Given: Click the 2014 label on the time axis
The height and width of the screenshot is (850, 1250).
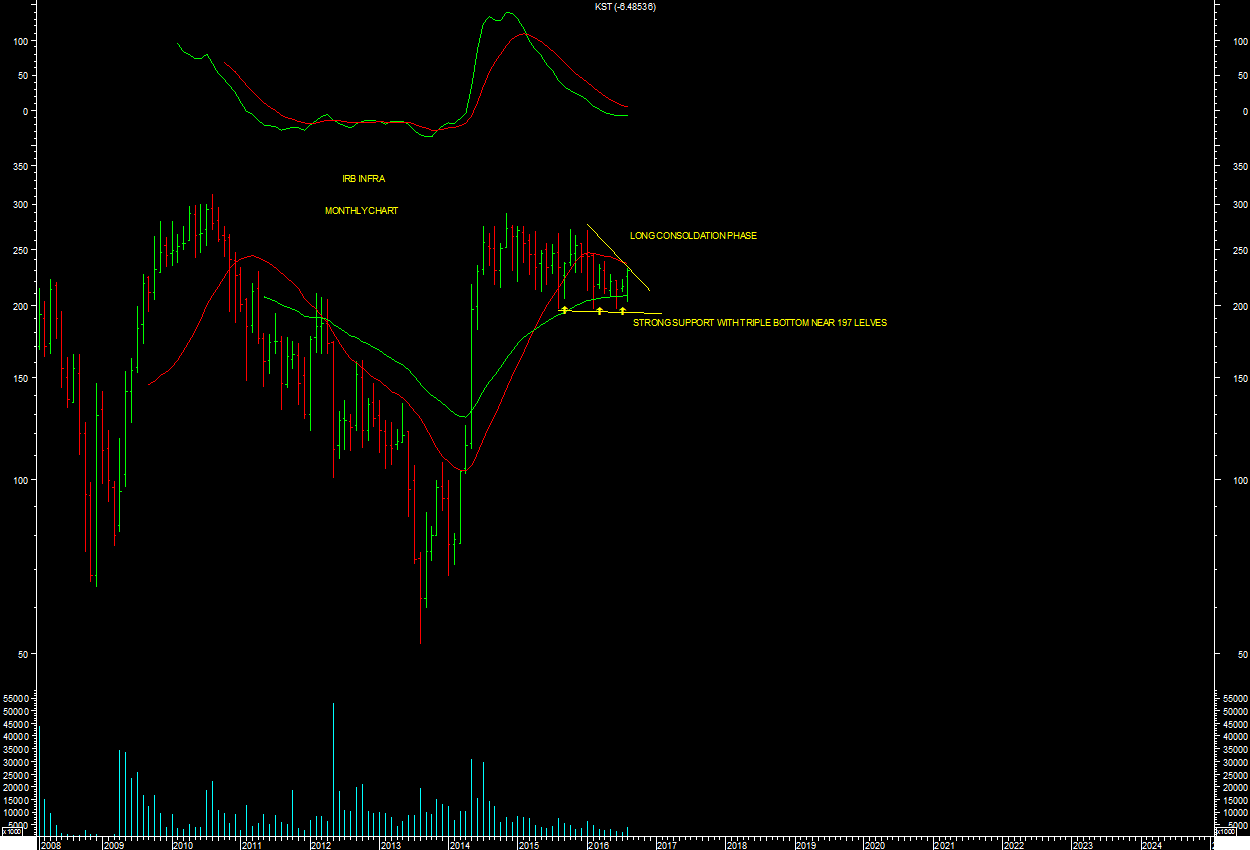Looking at the screenshot, I should [x=459, y=845].
